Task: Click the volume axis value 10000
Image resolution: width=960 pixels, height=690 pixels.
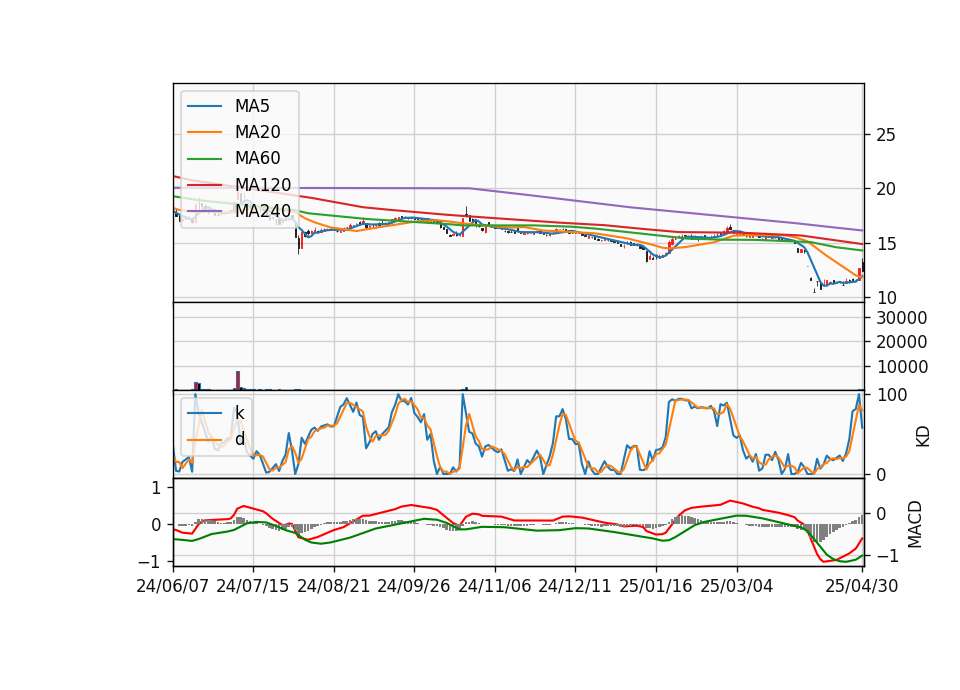Action: coord(901,367)
